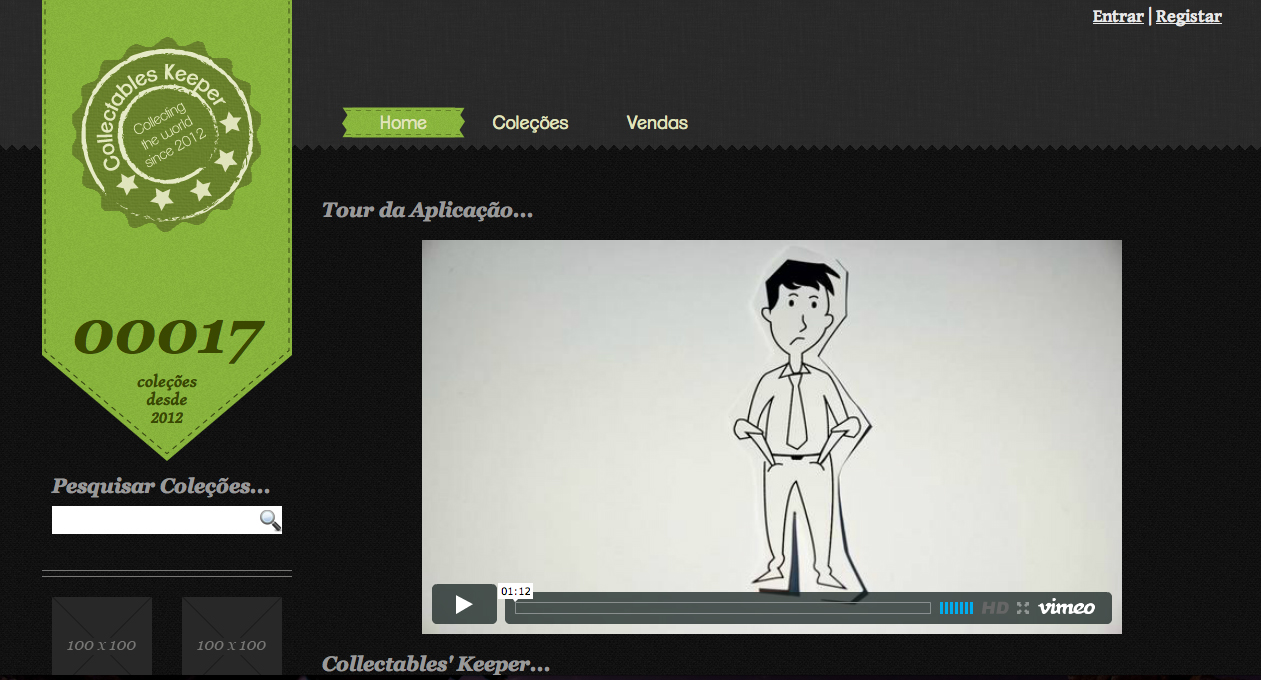Toggle HD quality on the video

995,608
